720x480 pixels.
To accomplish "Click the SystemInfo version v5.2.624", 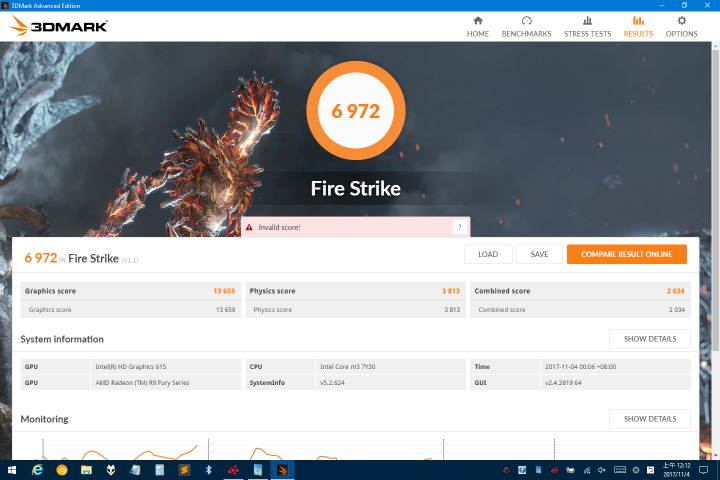I will (332, 382).
